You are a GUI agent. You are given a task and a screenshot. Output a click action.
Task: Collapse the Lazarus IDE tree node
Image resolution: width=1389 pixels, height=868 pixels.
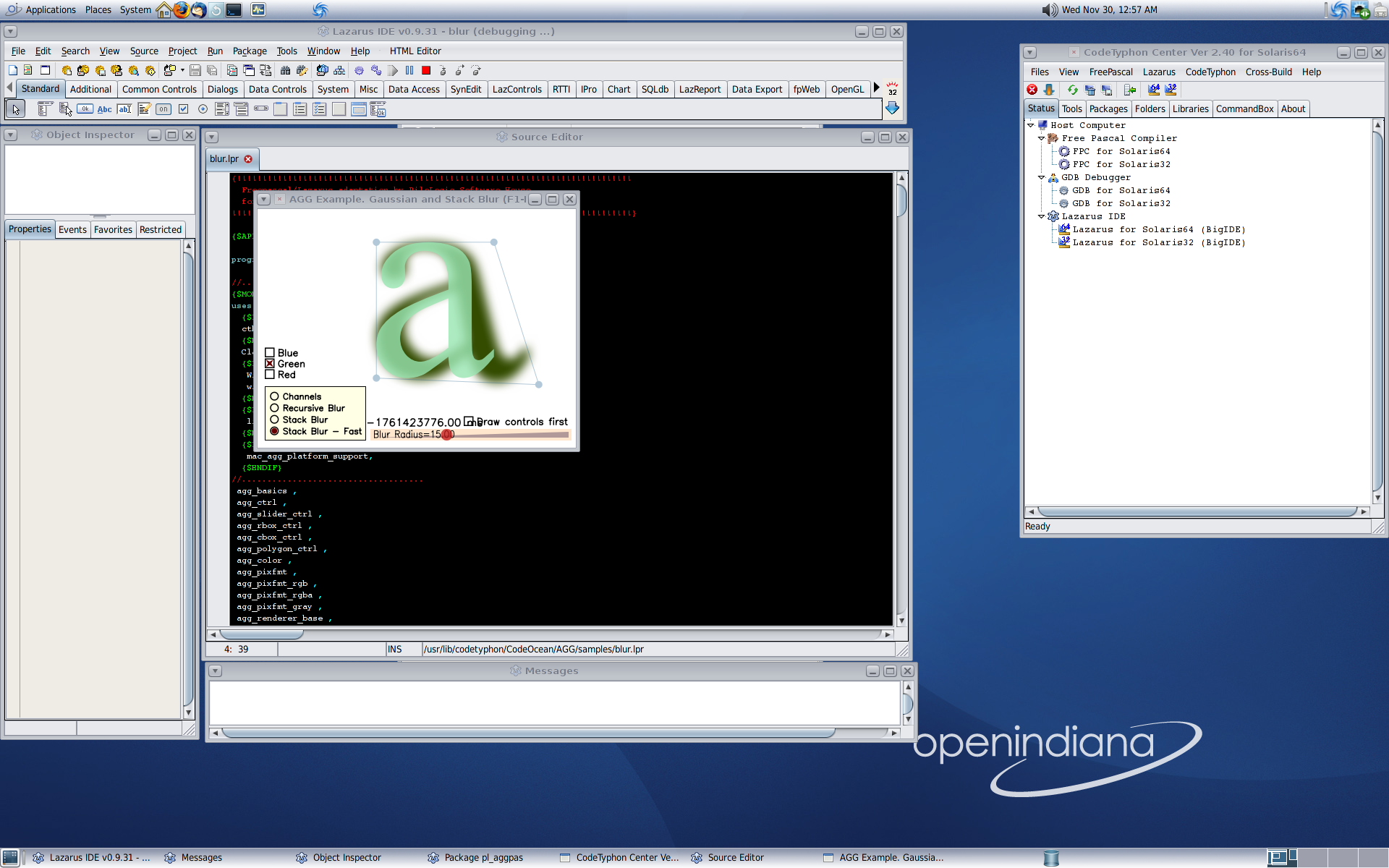coord(1042,216)
